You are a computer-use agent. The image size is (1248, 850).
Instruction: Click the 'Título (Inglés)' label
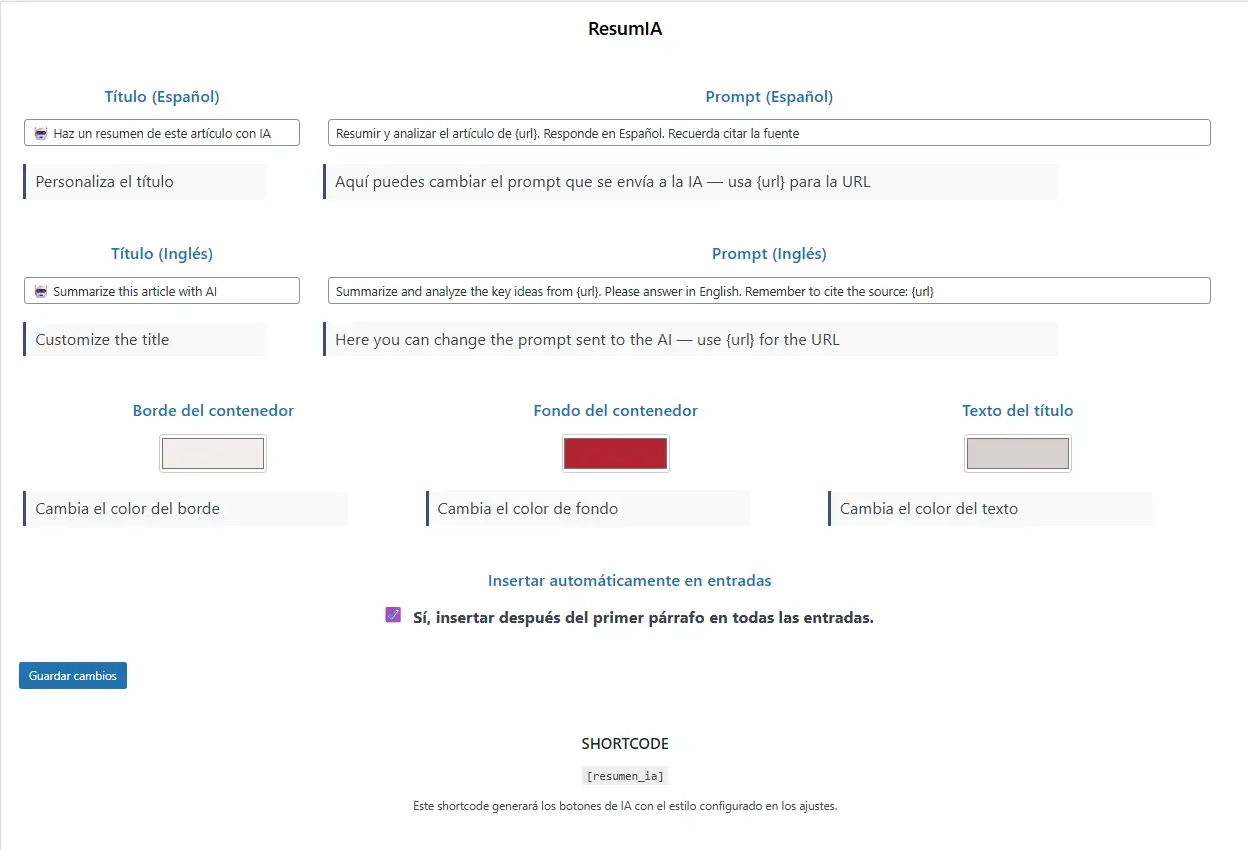(162, 254)
